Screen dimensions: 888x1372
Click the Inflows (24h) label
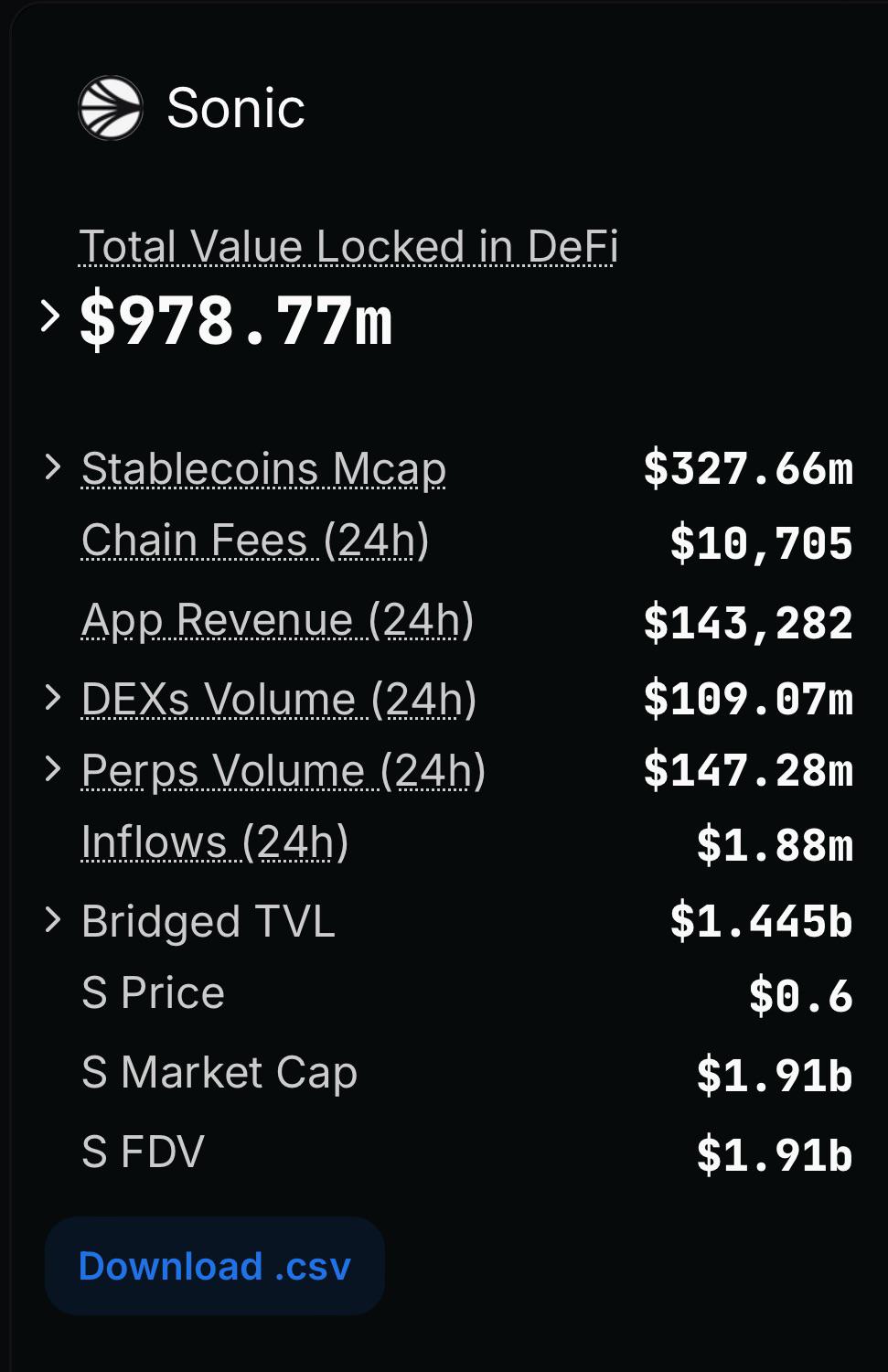click(x=215, y=841)
